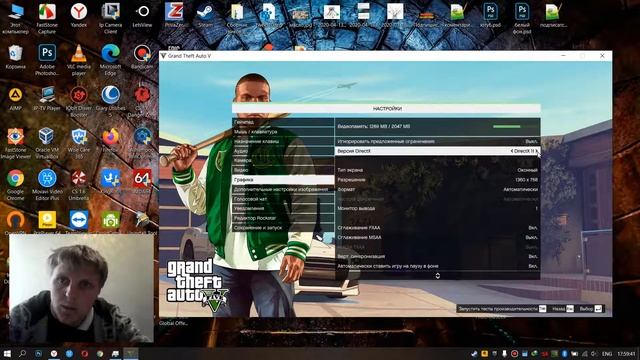
Task: Select the Bandicam desktop icon
Action: click(142, 57)
